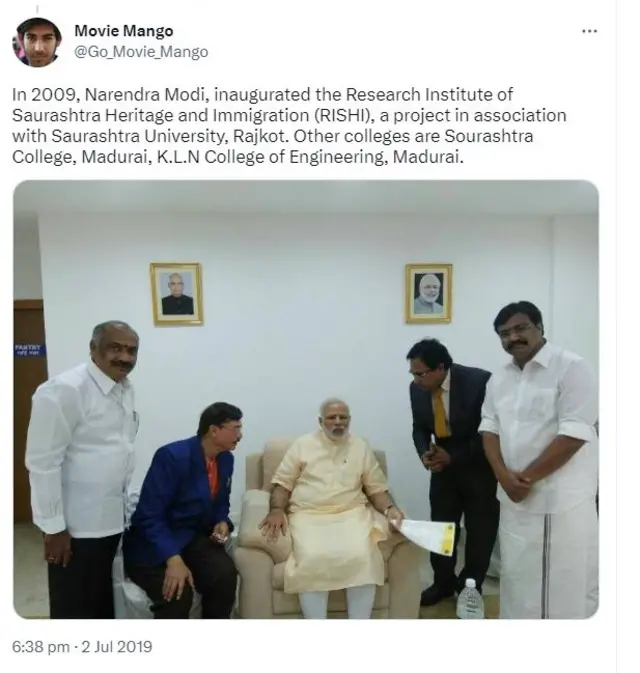
Task: Click the yellow tie of the bowing man
Action: [x=441, y=412]
